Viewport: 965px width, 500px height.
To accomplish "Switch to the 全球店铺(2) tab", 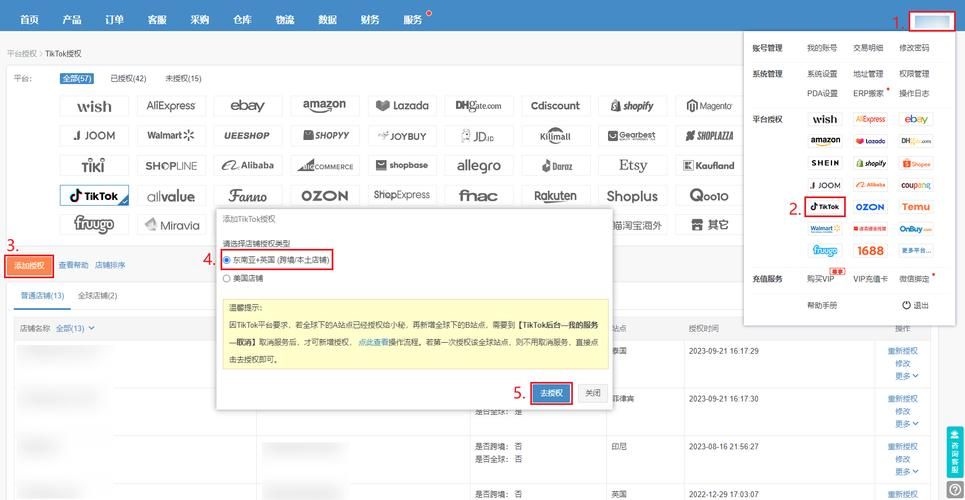I will pyautogui.click(x=97, y=296).
